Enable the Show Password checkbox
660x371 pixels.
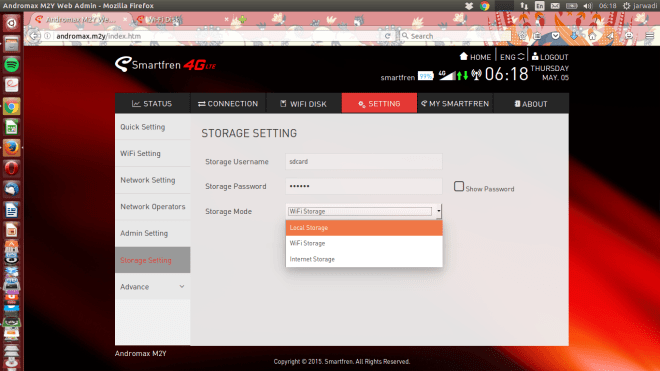459,186
